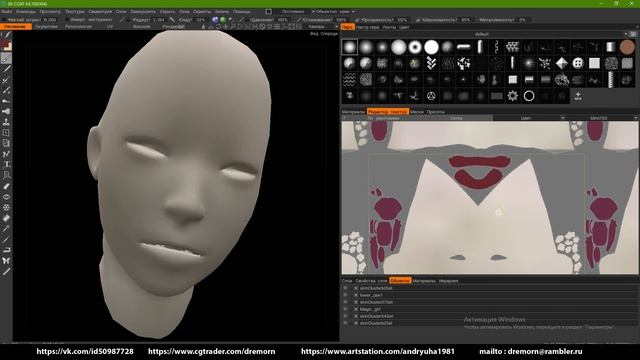640x360 pixels.
Task: Click the Шероховатость percentage field
Action: click(x=466, y=20)
